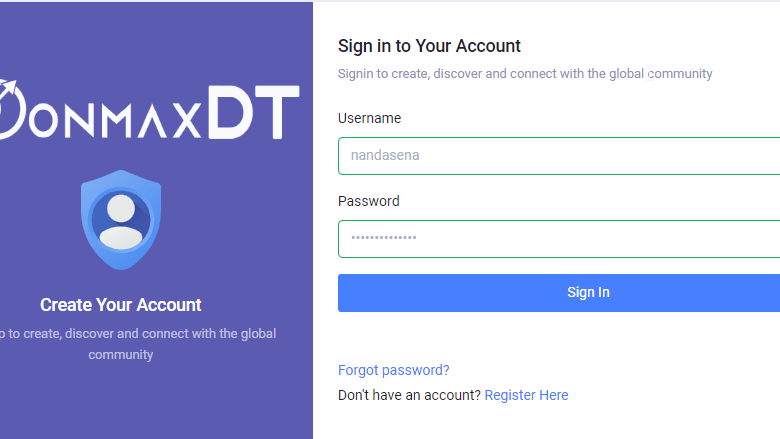780x439 pixels.
Task: Click the masked dots in Password field
Action: coord(383,239)
